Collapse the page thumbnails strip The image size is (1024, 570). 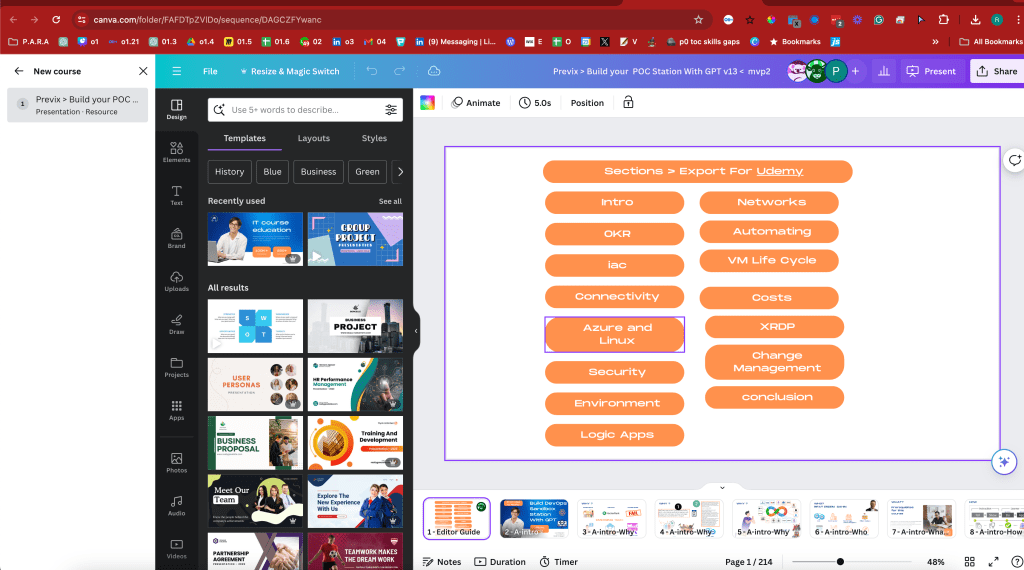pos(722,488)
